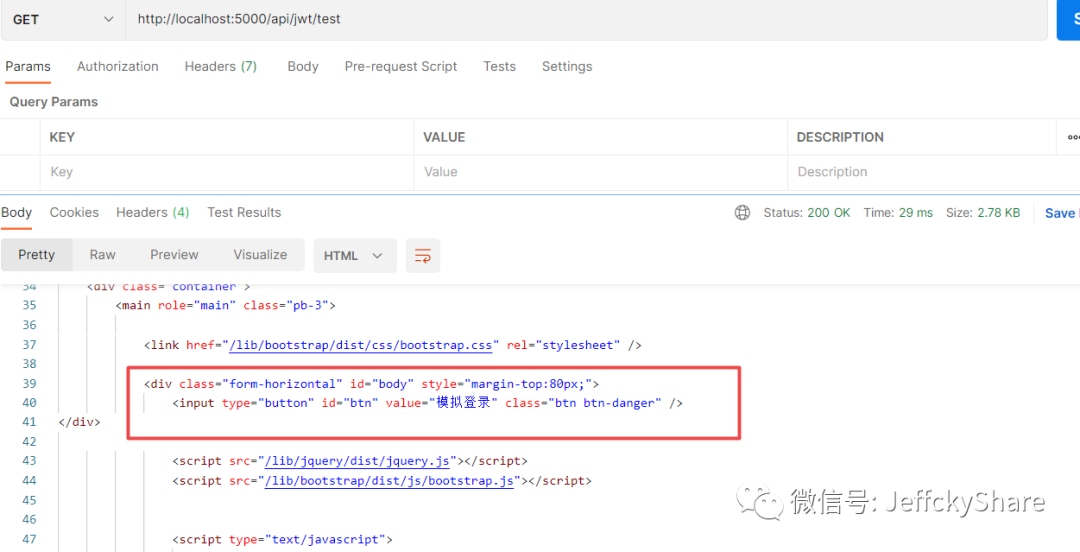Select the request Body tab
The height and width of the screenshot is (552, 1080).
pos(303,66)
